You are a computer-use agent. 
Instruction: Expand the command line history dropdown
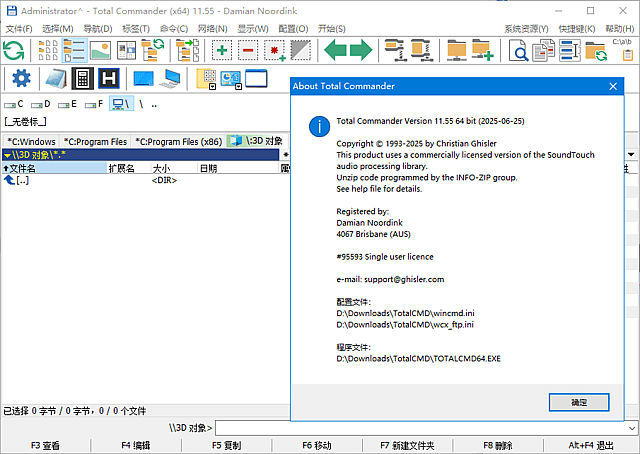632,428
